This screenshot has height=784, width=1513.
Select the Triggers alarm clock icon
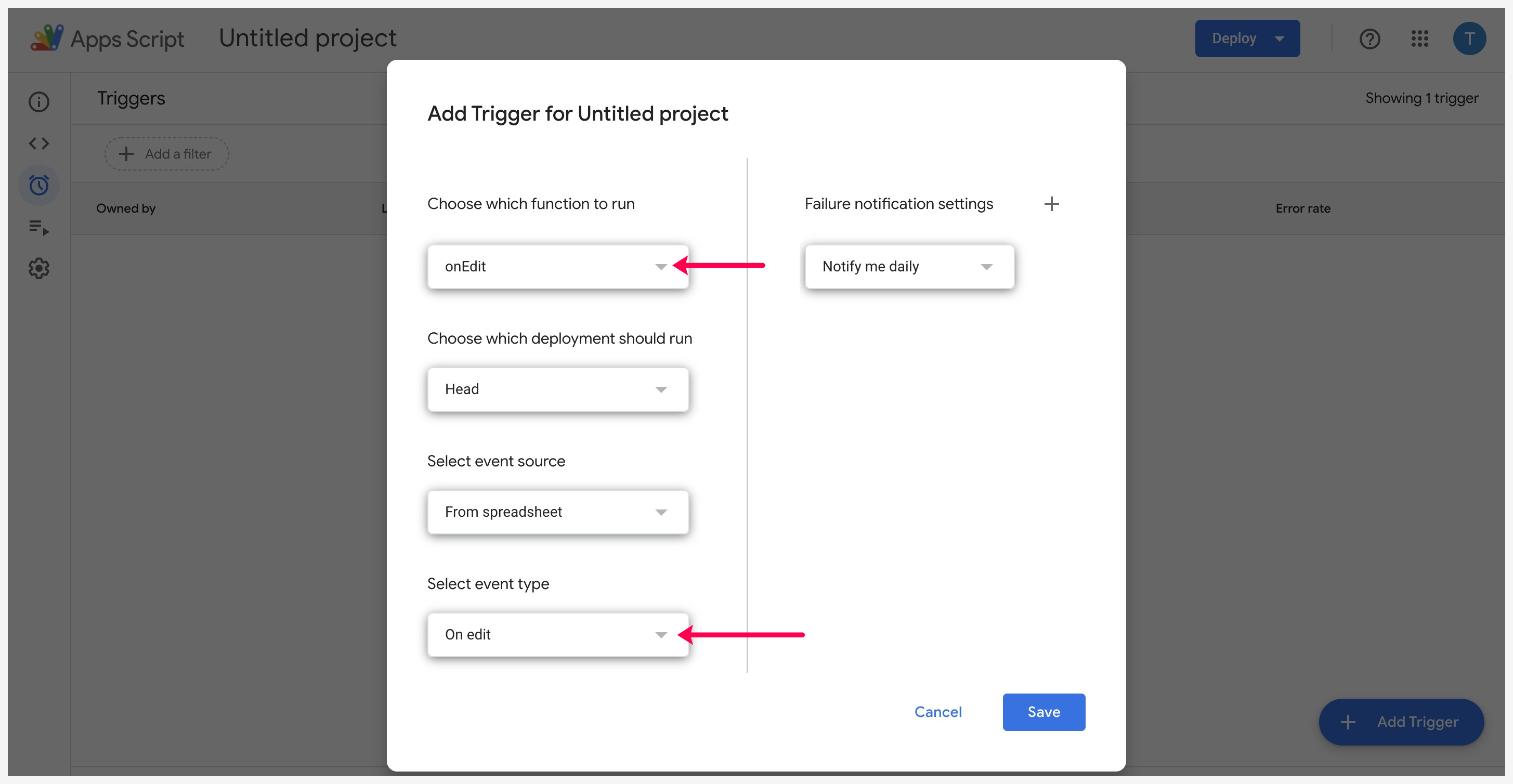(x=39, y=185)
